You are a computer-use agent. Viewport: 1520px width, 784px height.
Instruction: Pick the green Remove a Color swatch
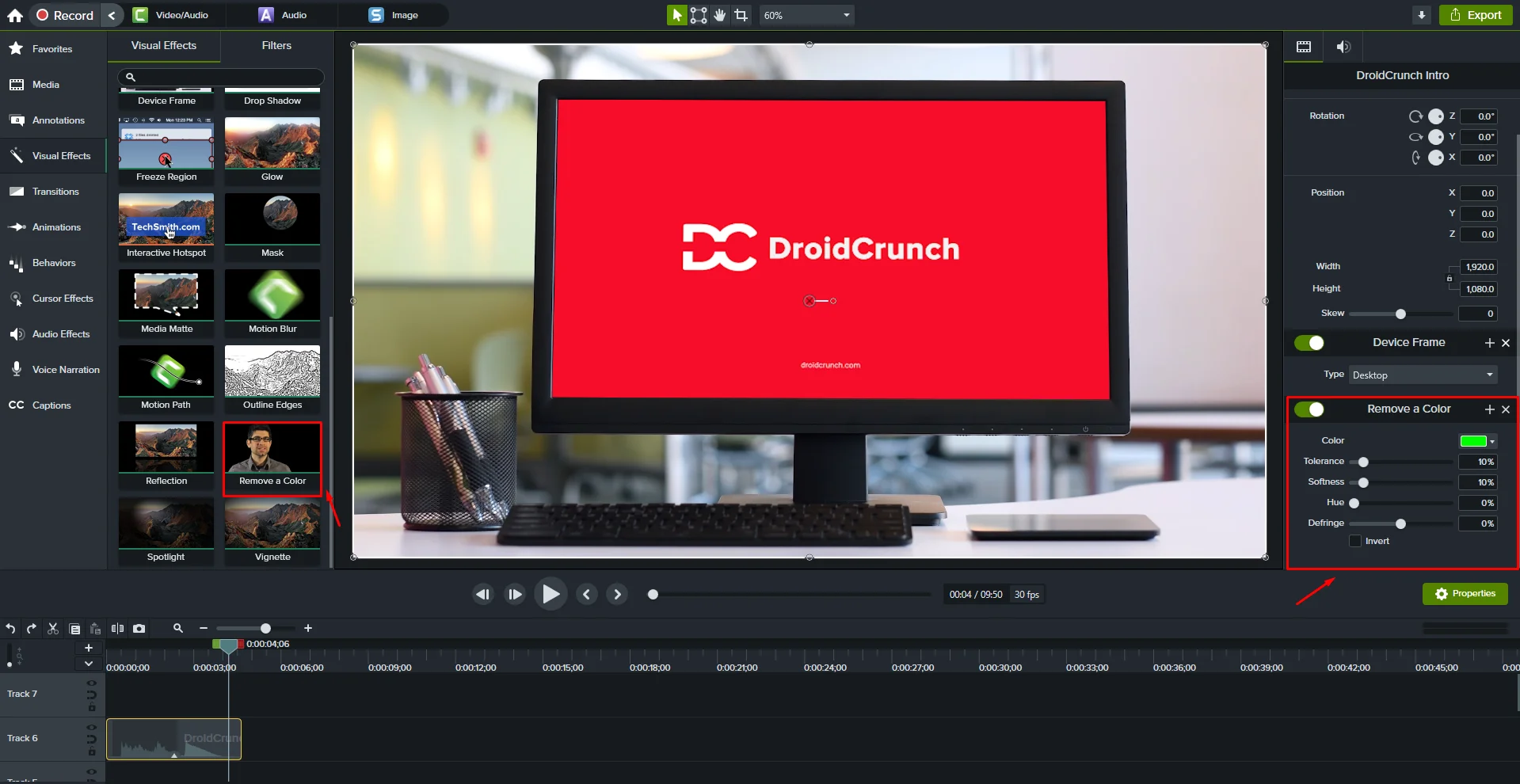pyautogui.click(x=1473, y=442)
